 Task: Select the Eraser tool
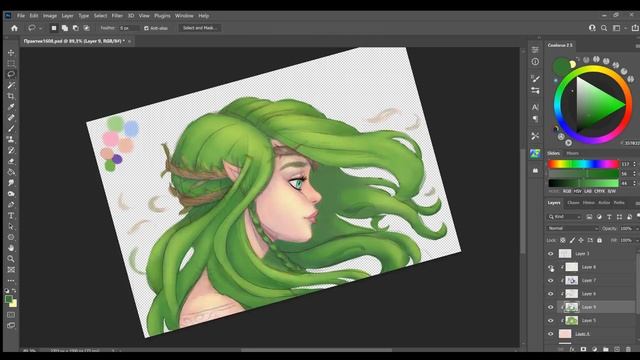click(x=11, y=161)
